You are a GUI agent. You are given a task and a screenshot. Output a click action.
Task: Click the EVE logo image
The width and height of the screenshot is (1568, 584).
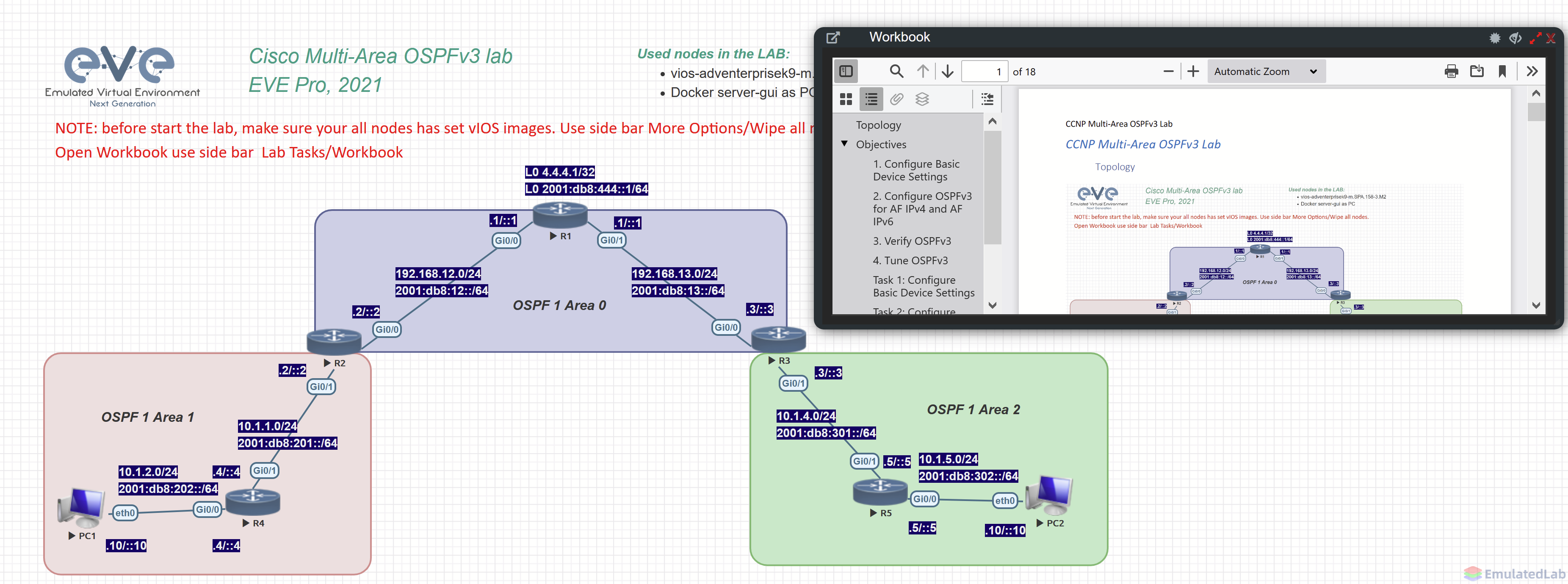(x=122, y=75)
